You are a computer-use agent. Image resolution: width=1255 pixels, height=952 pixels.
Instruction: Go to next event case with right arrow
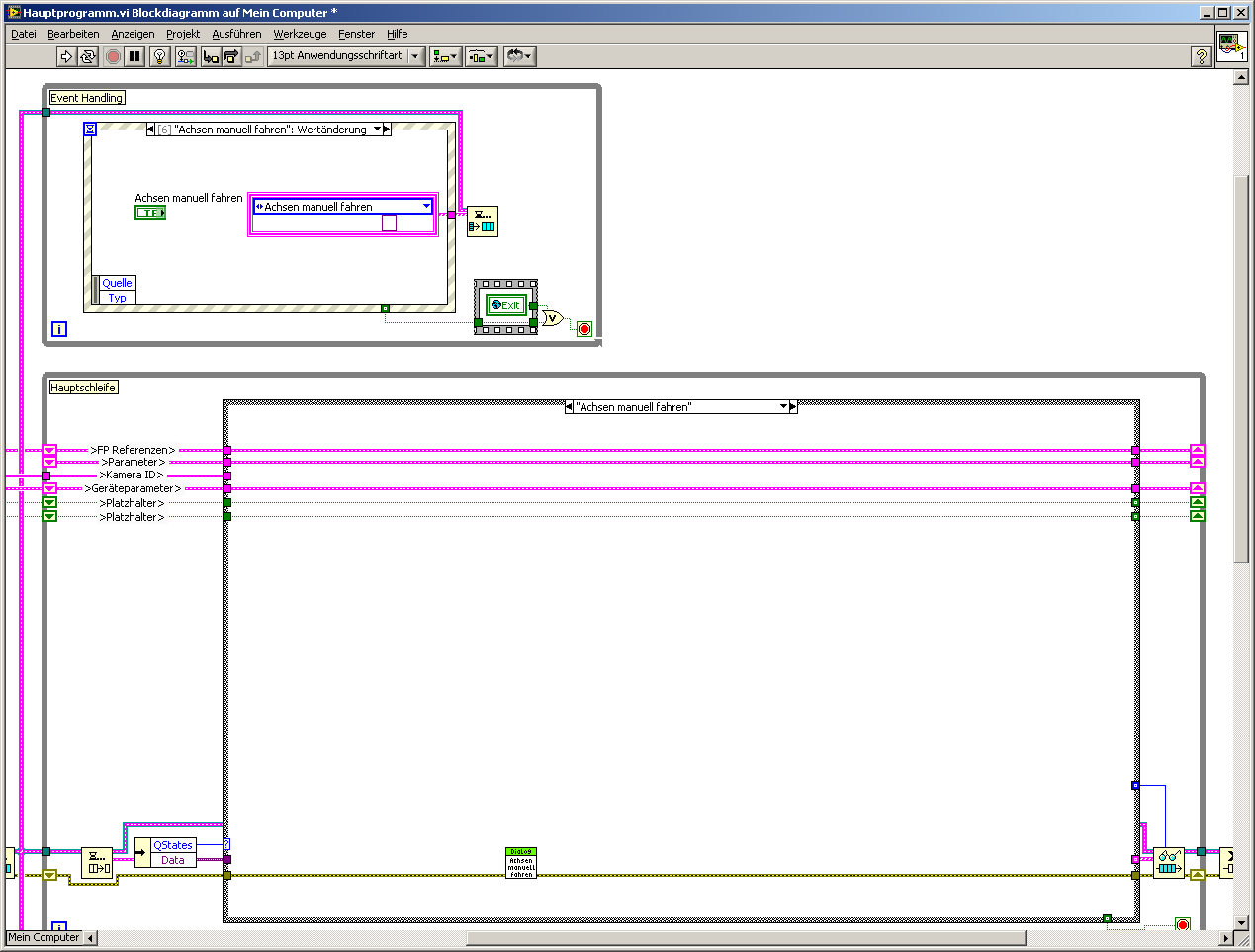pyautogui.click(x=387, y=129)
